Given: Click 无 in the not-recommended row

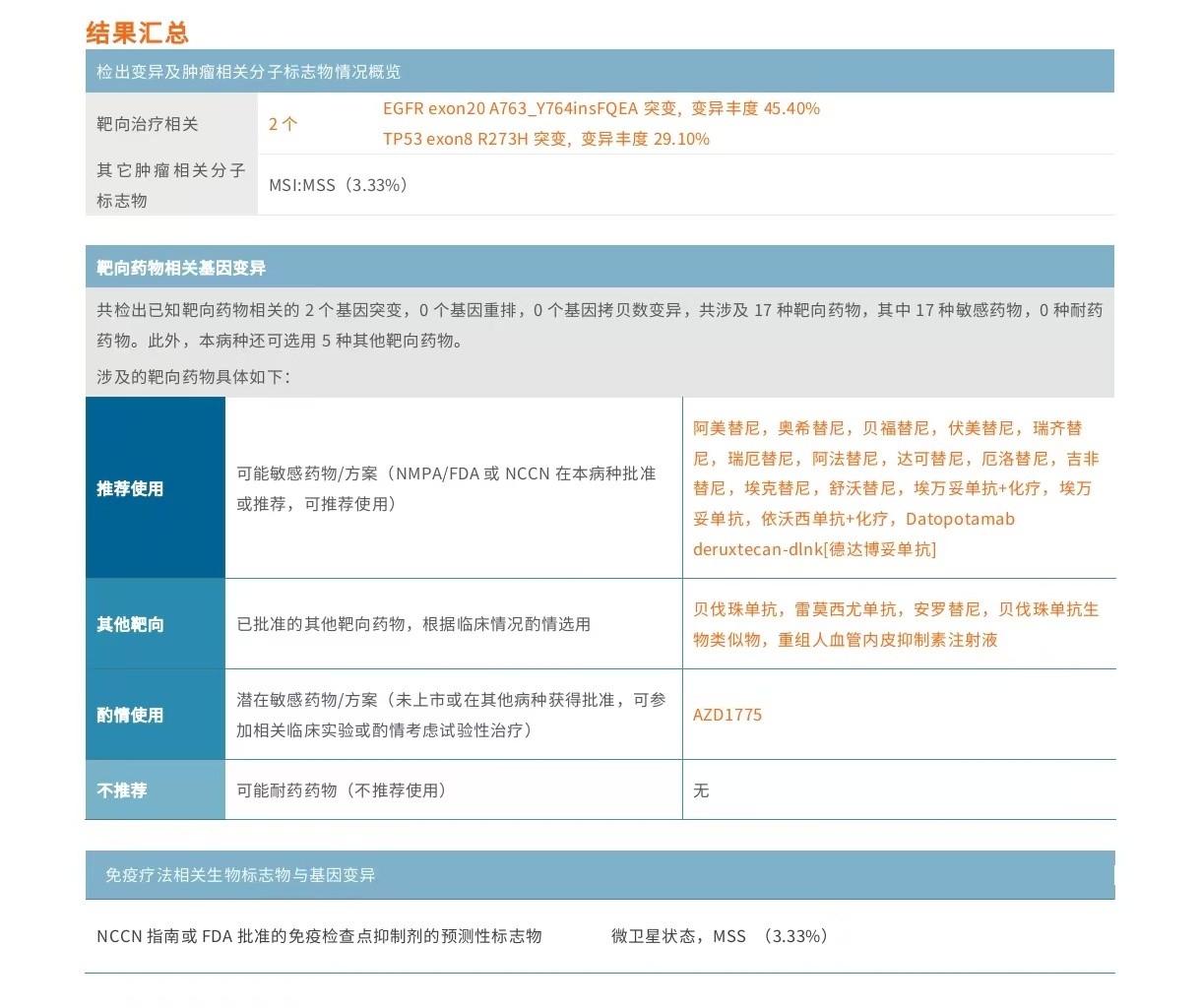Looking at the screenshot, I should tap(701, 790).
